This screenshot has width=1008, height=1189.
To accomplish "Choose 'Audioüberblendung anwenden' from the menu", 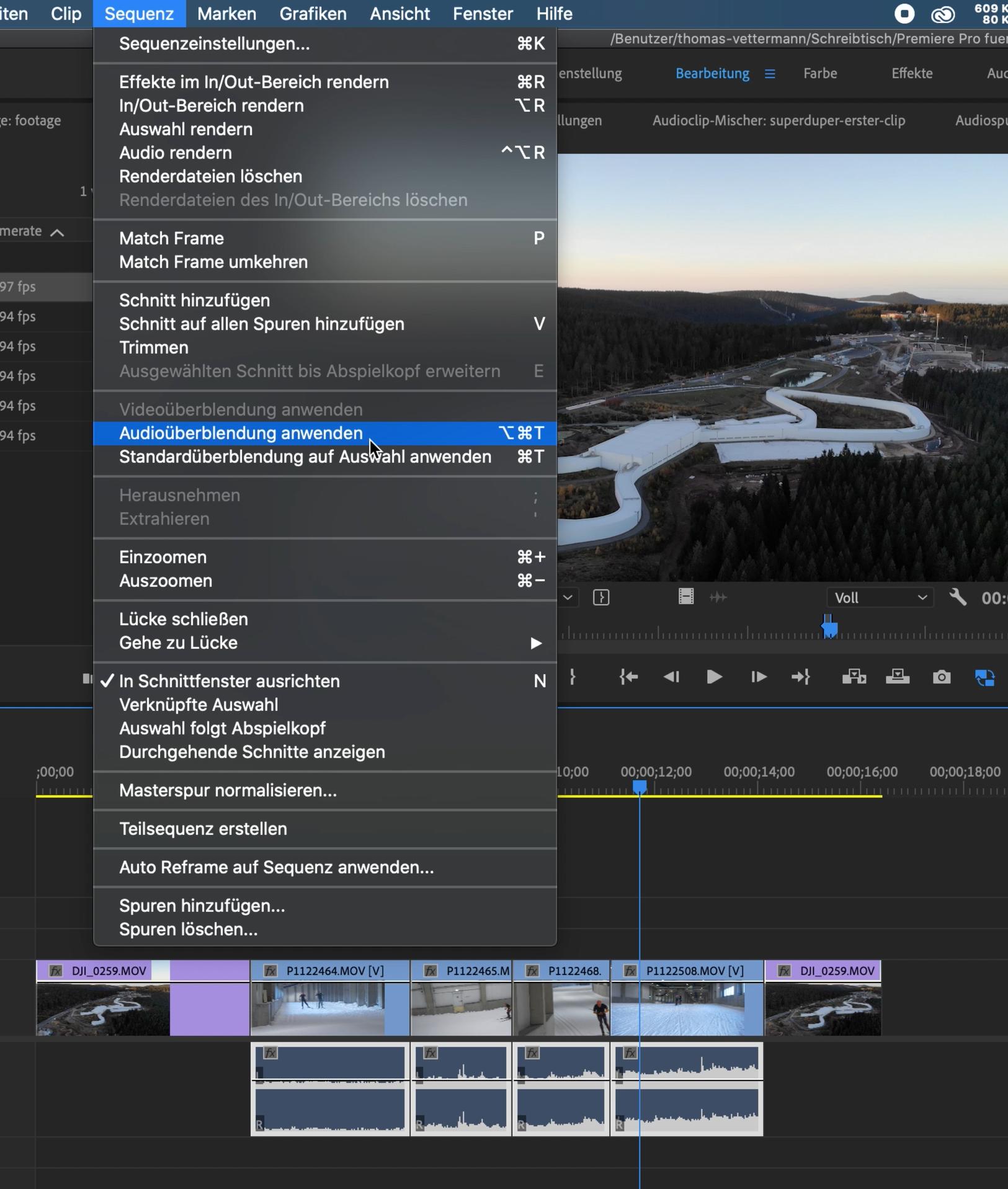I will click(x=241, y=433).
